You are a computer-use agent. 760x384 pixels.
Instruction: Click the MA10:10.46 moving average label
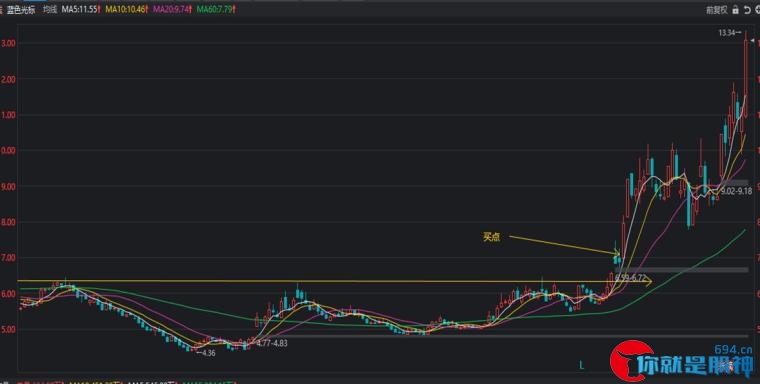126,9
